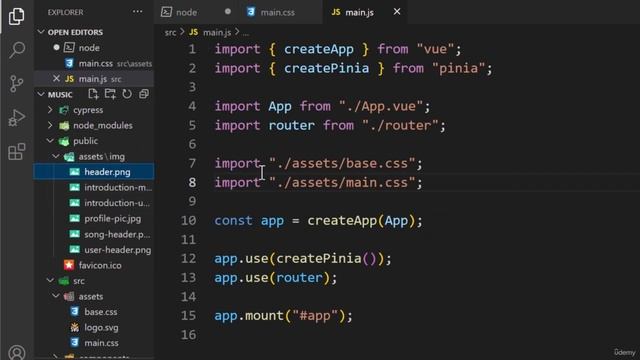This screenshot has width=640, height=360.
Task: Expand the cypress folder
Action: tap(50, 110)
